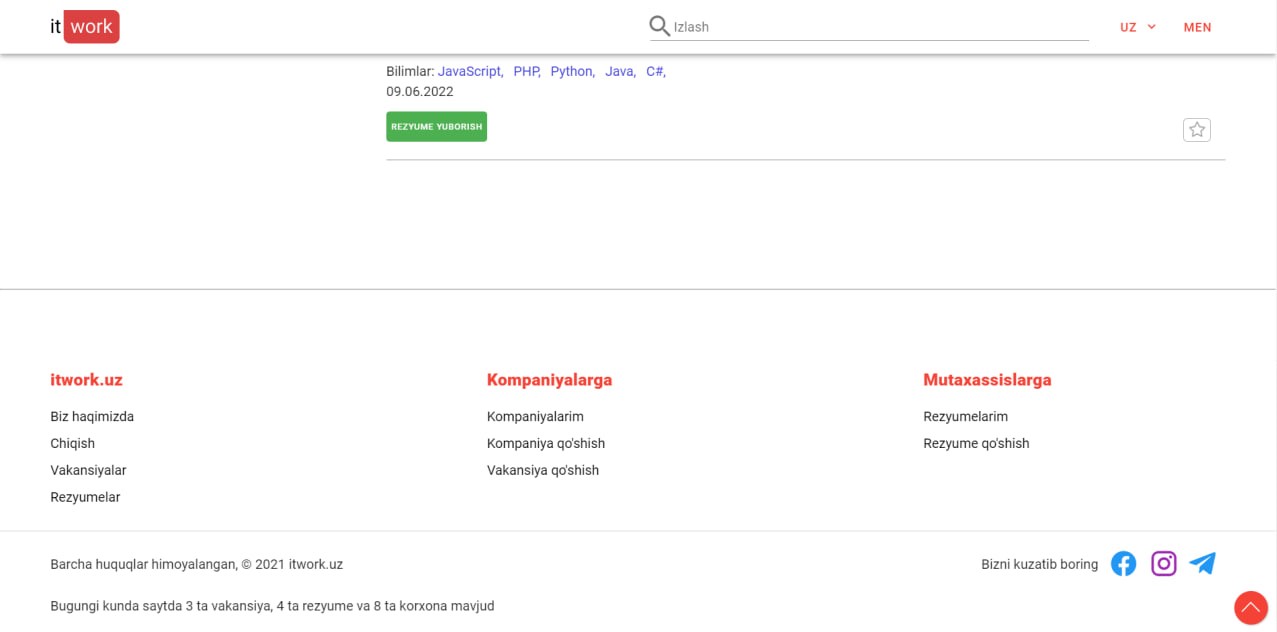Go to Vakansiyalar in the footer
1277x632 pixels.
coord(88,470)
